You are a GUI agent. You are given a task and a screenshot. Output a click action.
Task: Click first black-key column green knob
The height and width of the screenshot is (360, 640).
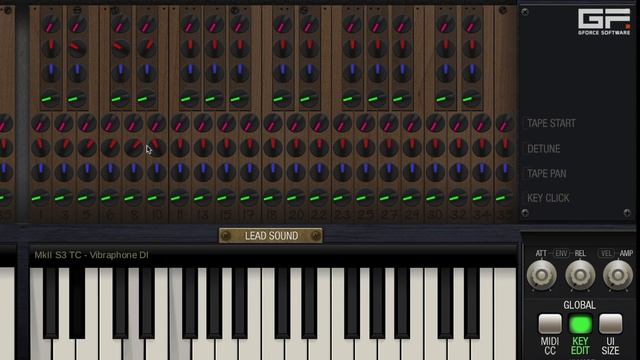coord(51,98)
